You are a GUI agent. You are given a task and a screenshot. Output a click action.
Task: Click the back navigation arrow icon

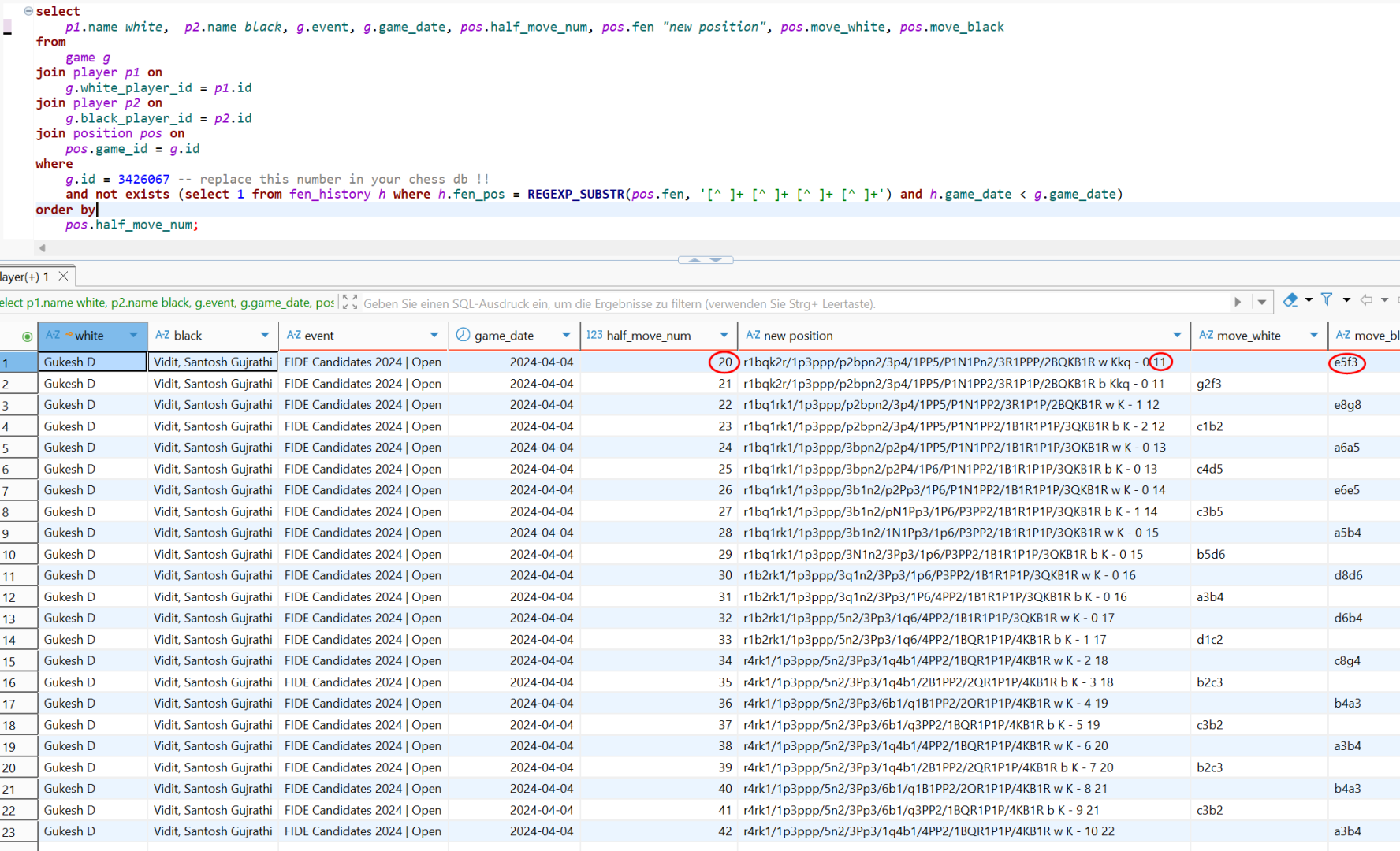click(1367, 300)
